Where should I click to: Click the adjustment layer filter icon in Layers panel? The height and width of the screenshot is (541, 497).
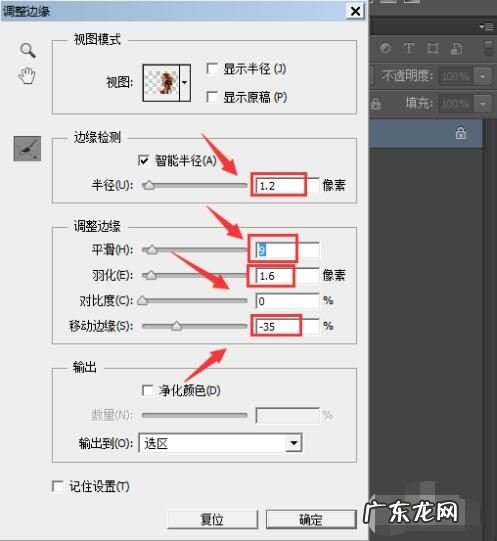point(386,48)
